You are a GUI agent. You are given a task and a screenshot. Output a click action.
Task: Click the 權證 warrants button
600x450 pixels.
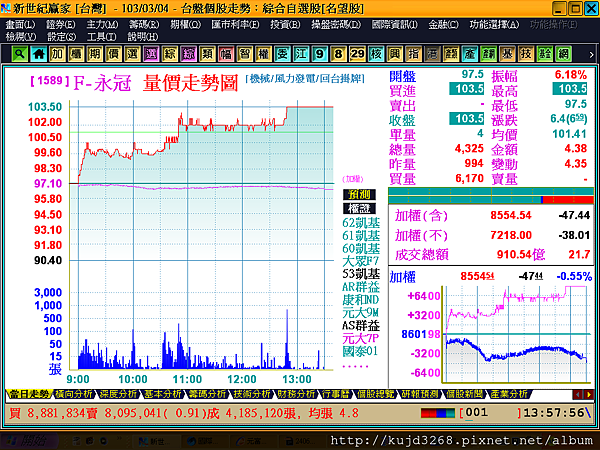tap(359, 209)
